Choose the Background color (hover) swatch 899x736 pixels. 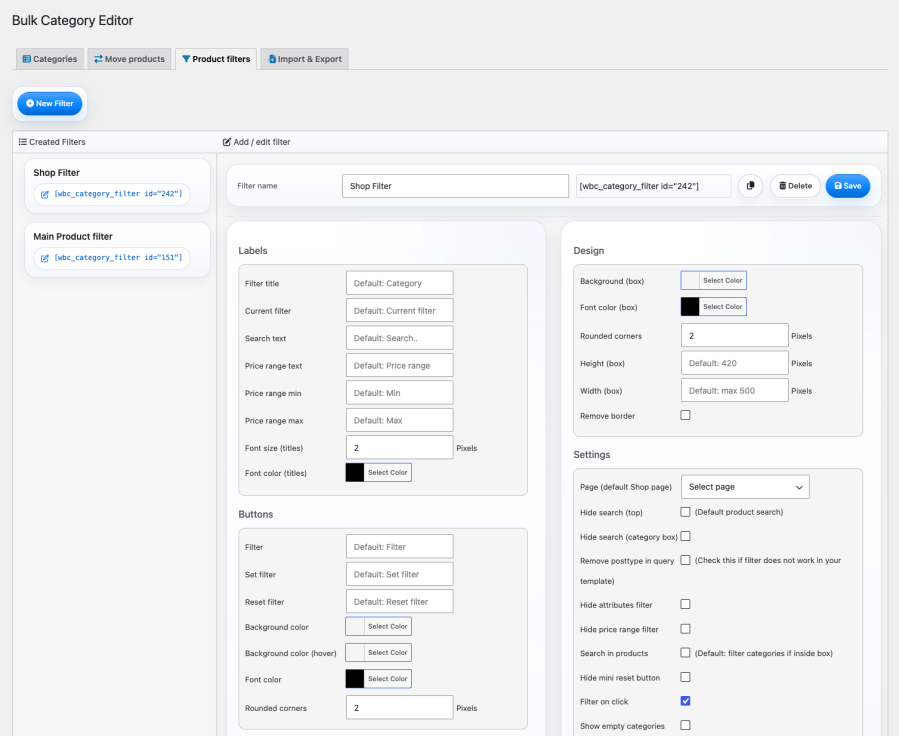pyautogui.click(x=378, y=652)
